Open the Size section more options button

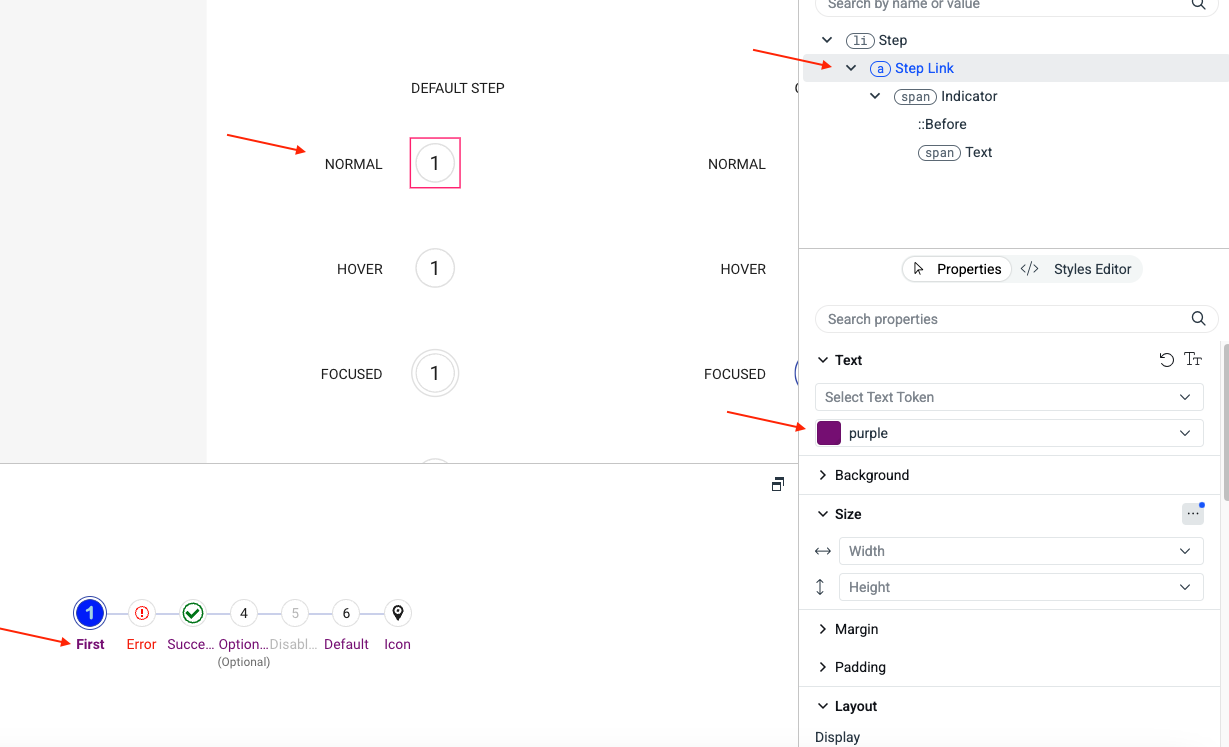1192,514
